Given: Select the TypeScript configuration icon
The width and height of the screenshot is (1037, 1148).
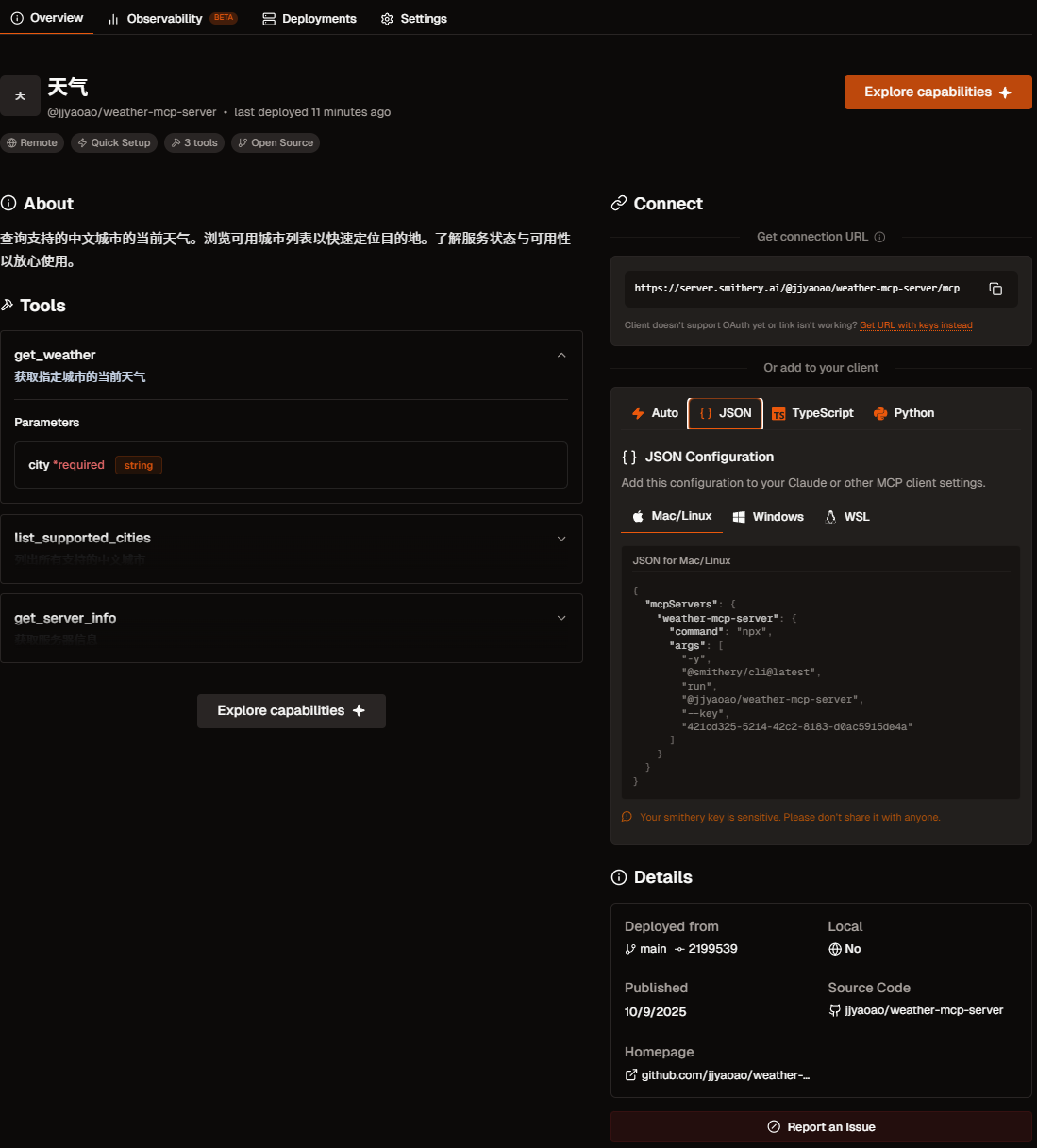Looking at the screenshot, I should click(778, 413).
